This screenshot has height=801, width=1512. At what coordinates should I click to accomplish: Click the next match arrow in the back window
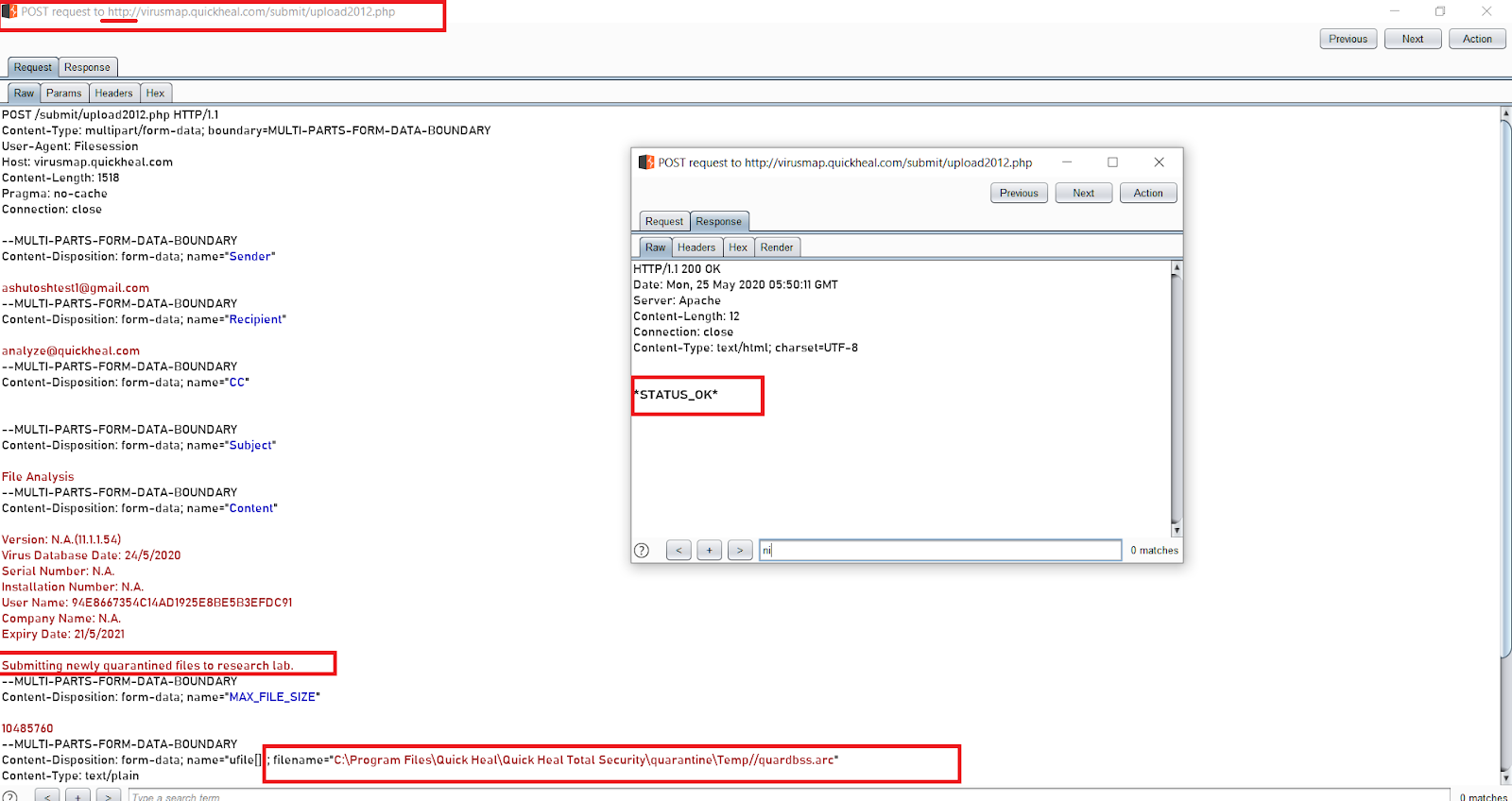pos(109,796)
